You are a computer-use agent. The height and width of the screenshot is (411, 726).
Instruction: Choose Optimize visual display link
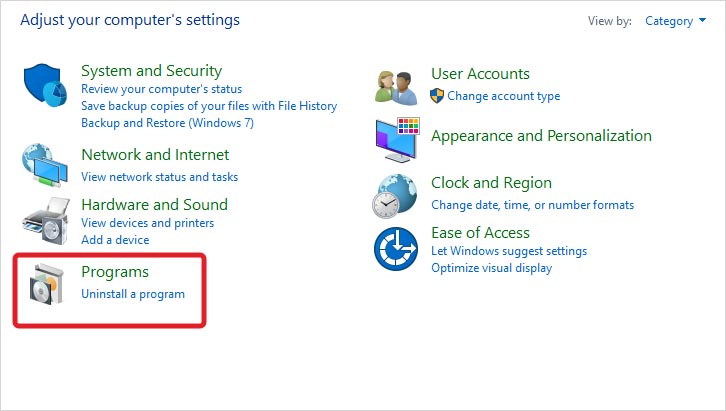tap(491, 268)
